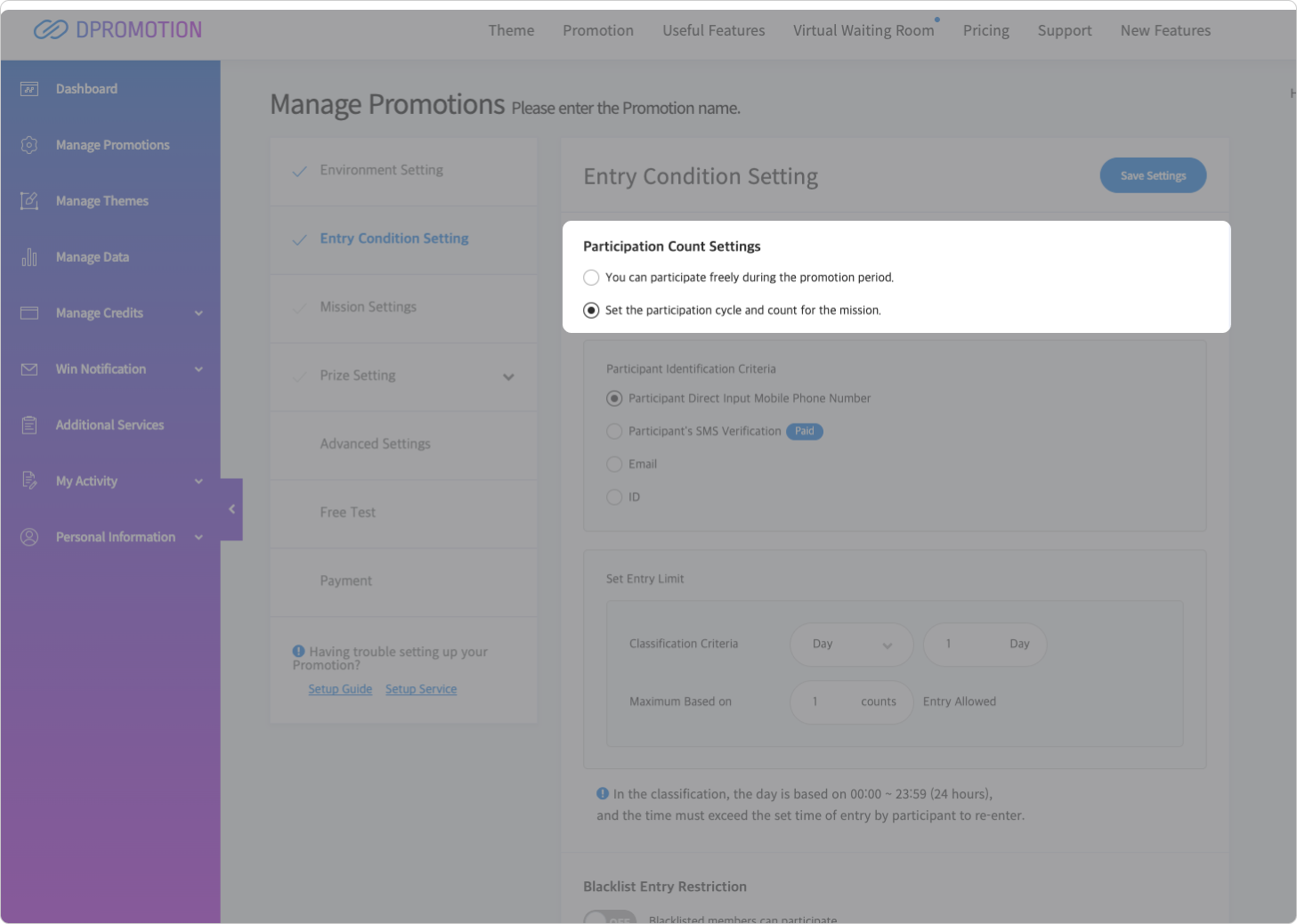Click the info icon beside setup trouble text
Image resolution: width=1297 pixels, height=924 pixels.
point(298,652)
